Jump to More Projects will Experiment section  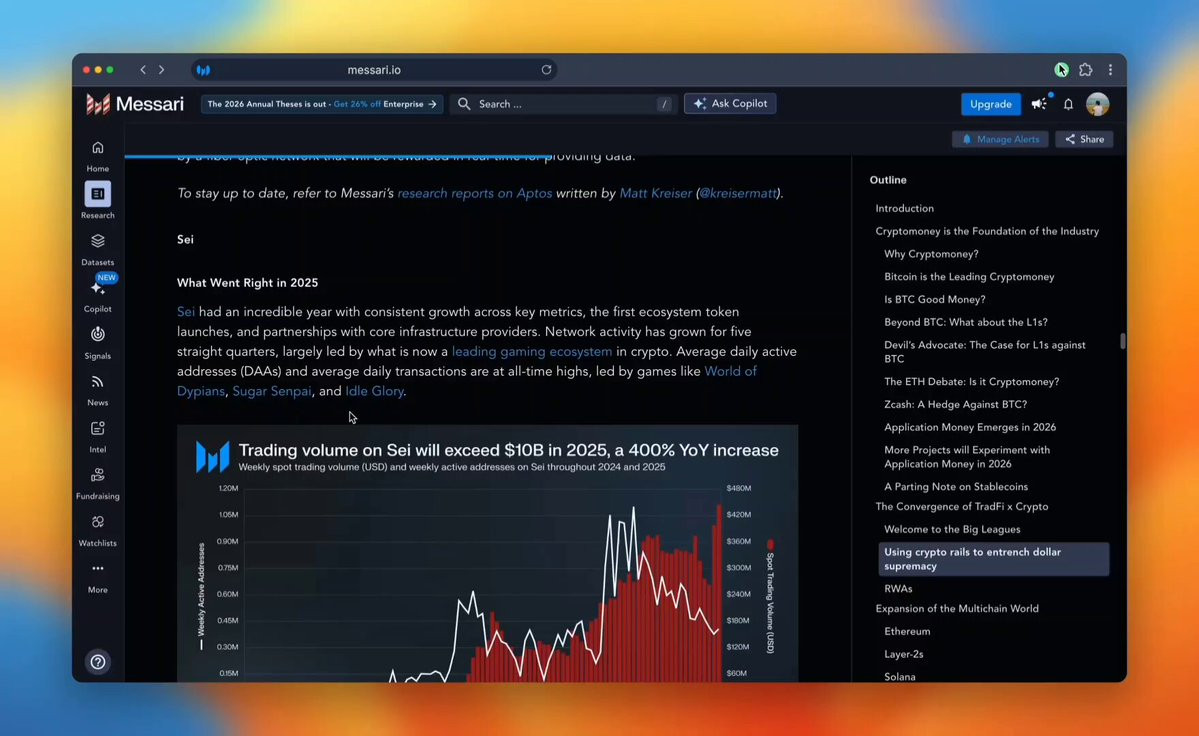967,457
